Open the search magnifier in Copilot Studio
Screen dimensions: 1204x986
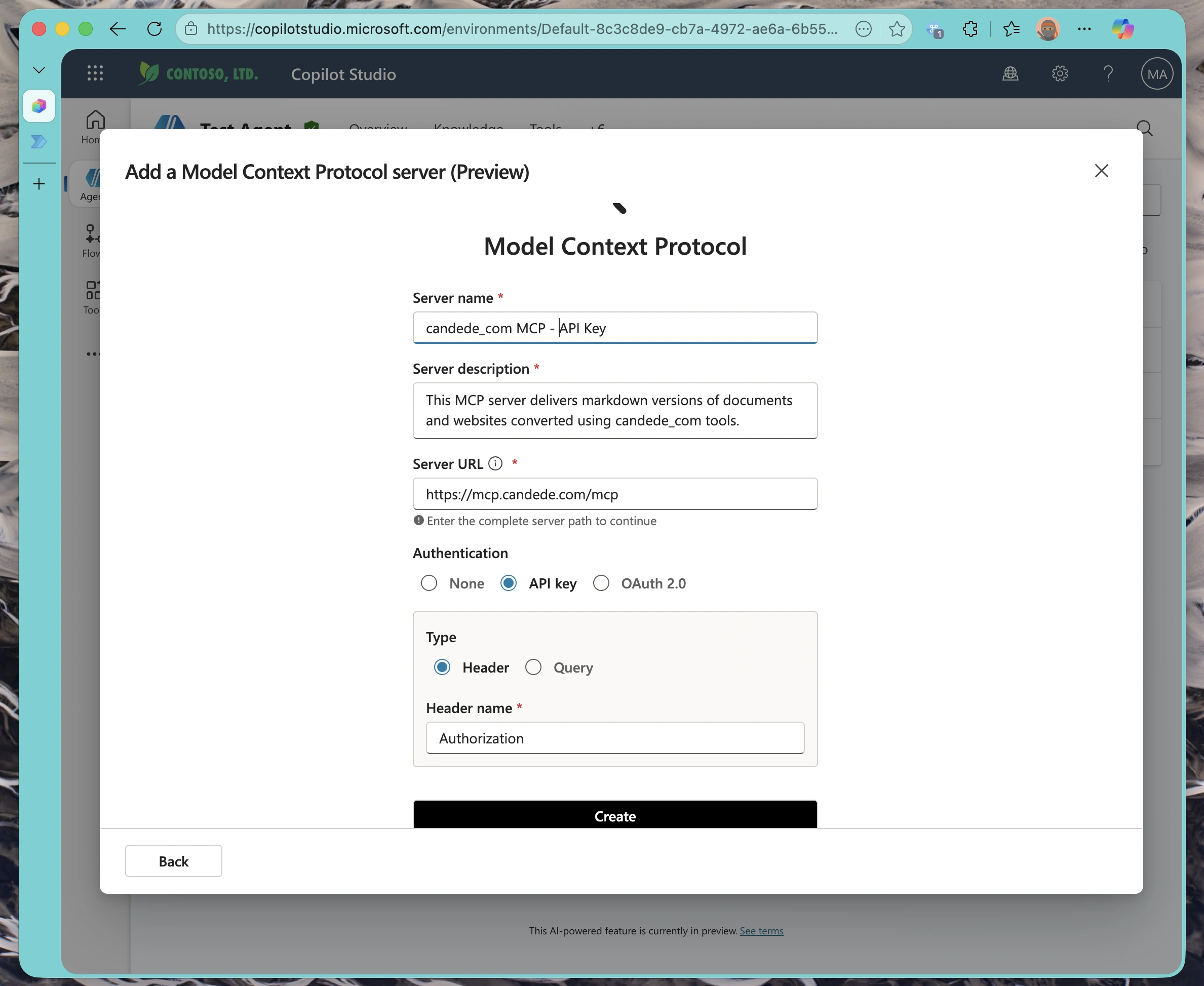(x=1145, y=128)
